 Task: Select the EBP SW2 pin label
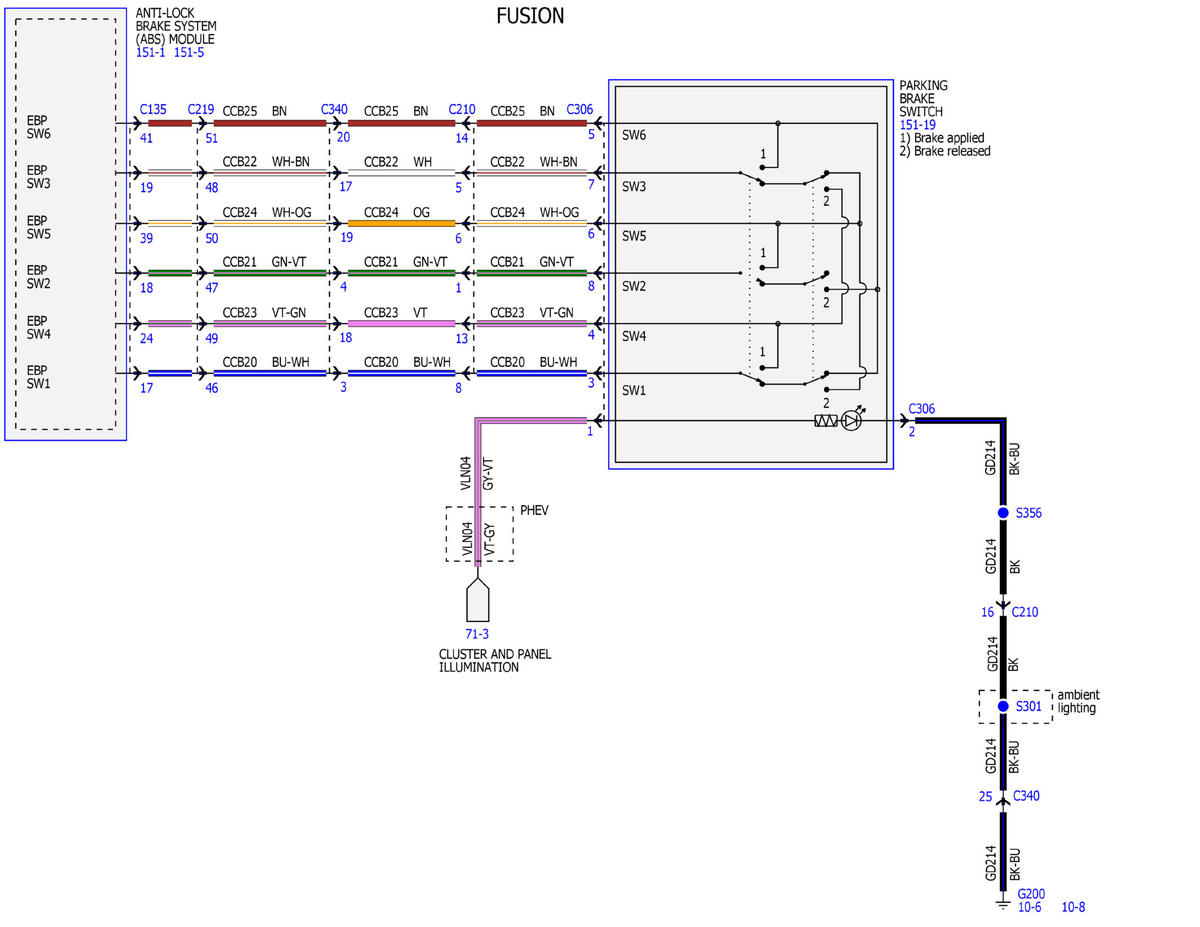point(38,277)
